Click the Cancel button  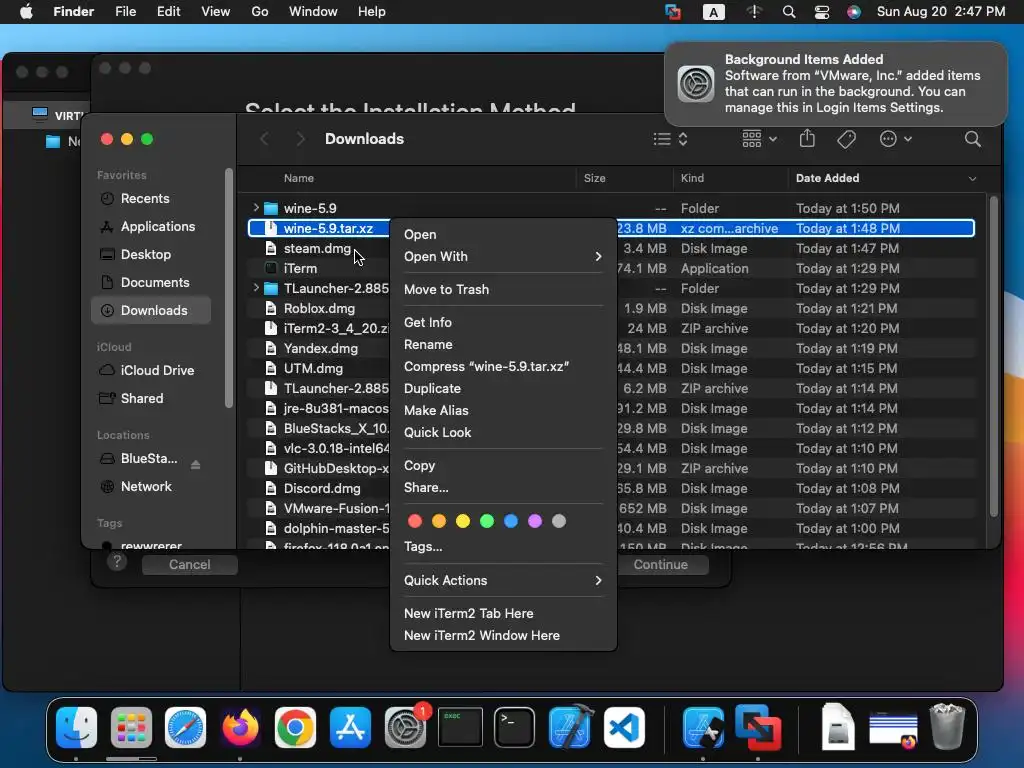point(189,565)
